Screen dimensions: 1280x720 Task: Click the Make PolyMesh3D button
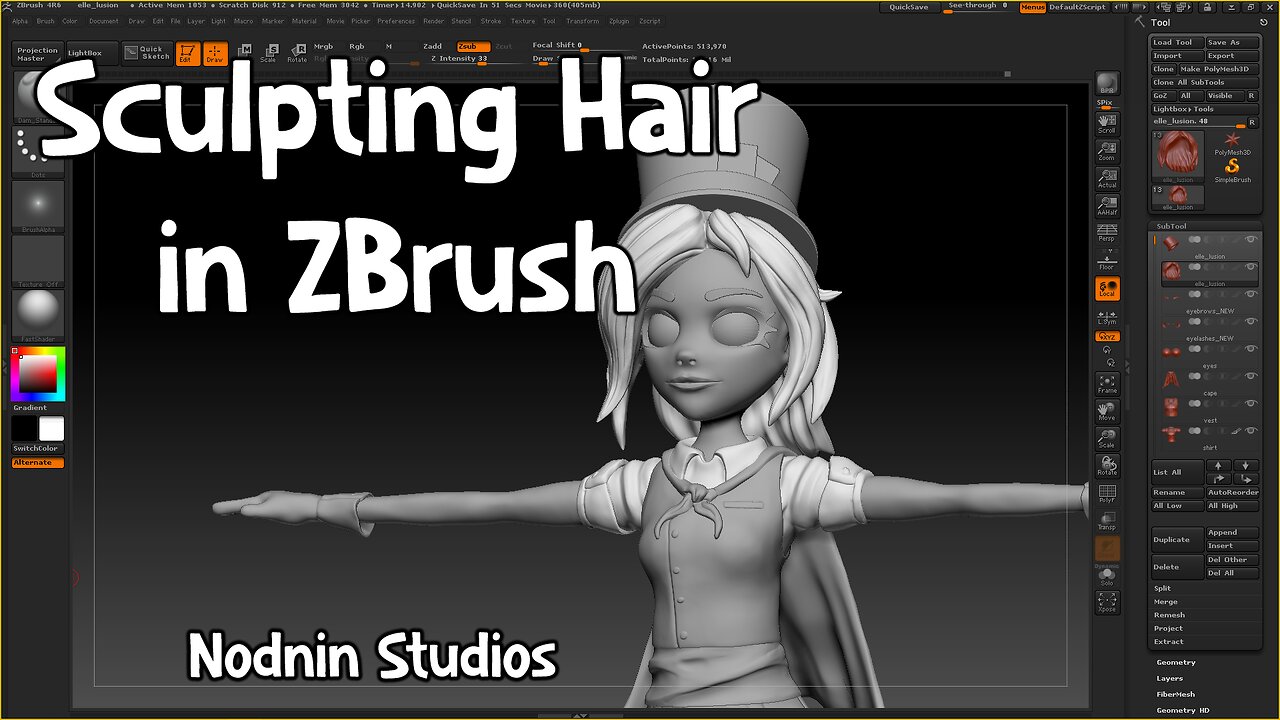(x=1218, y=69)
